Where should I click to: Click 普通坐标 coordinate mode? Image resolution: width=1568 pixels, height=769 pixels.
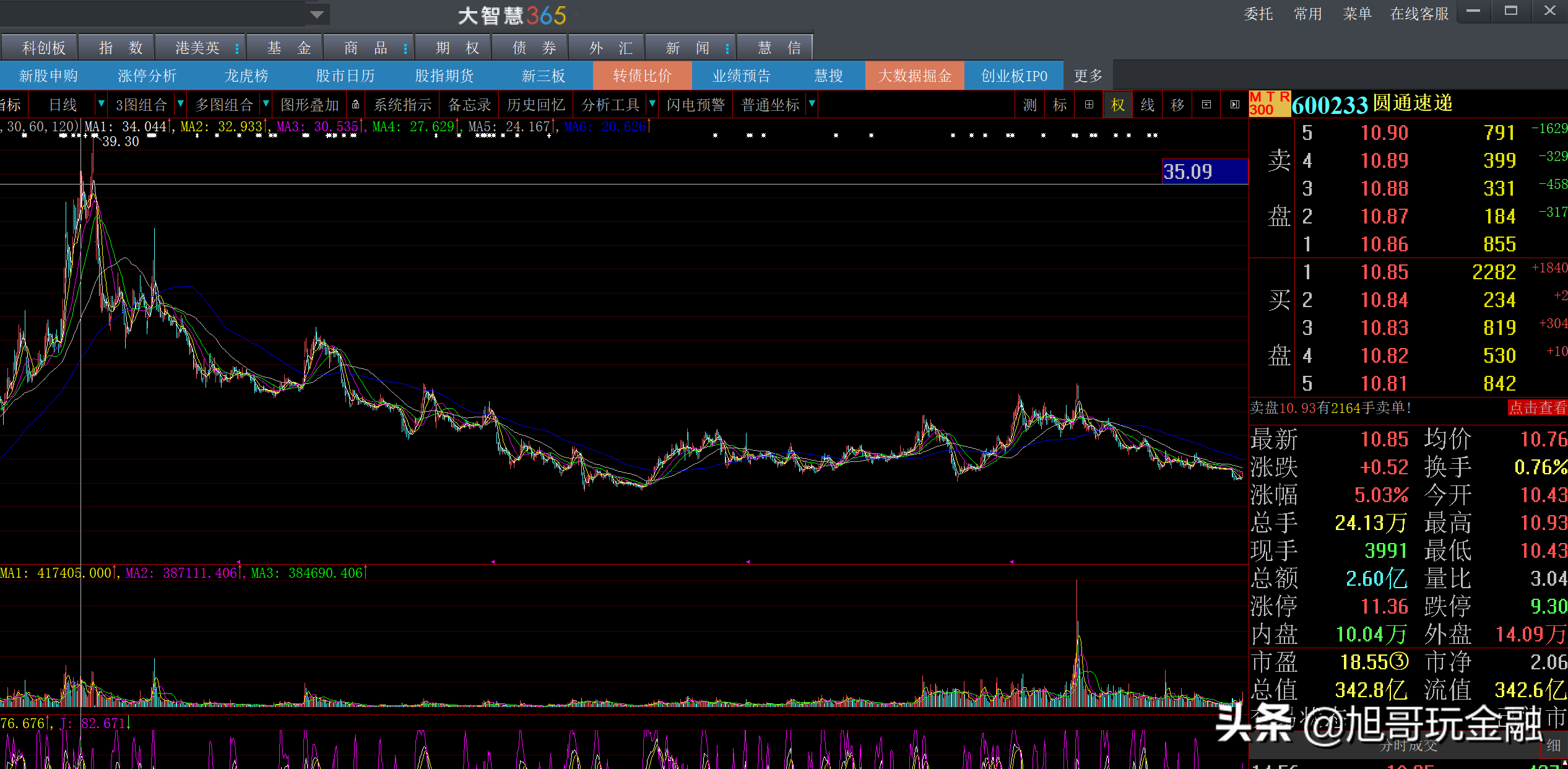click(770, 105)
